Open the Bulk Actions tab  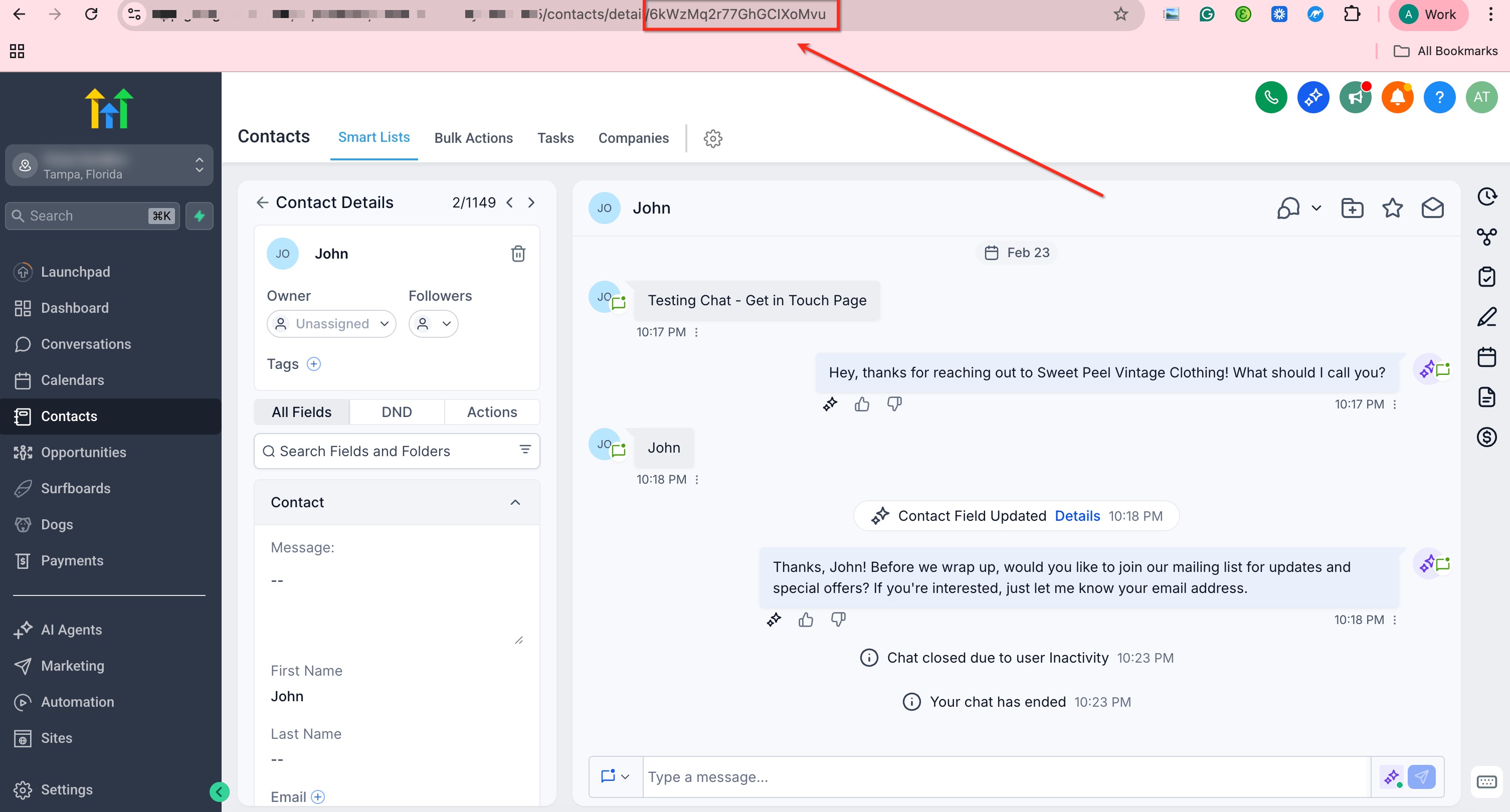click(473, 138)
